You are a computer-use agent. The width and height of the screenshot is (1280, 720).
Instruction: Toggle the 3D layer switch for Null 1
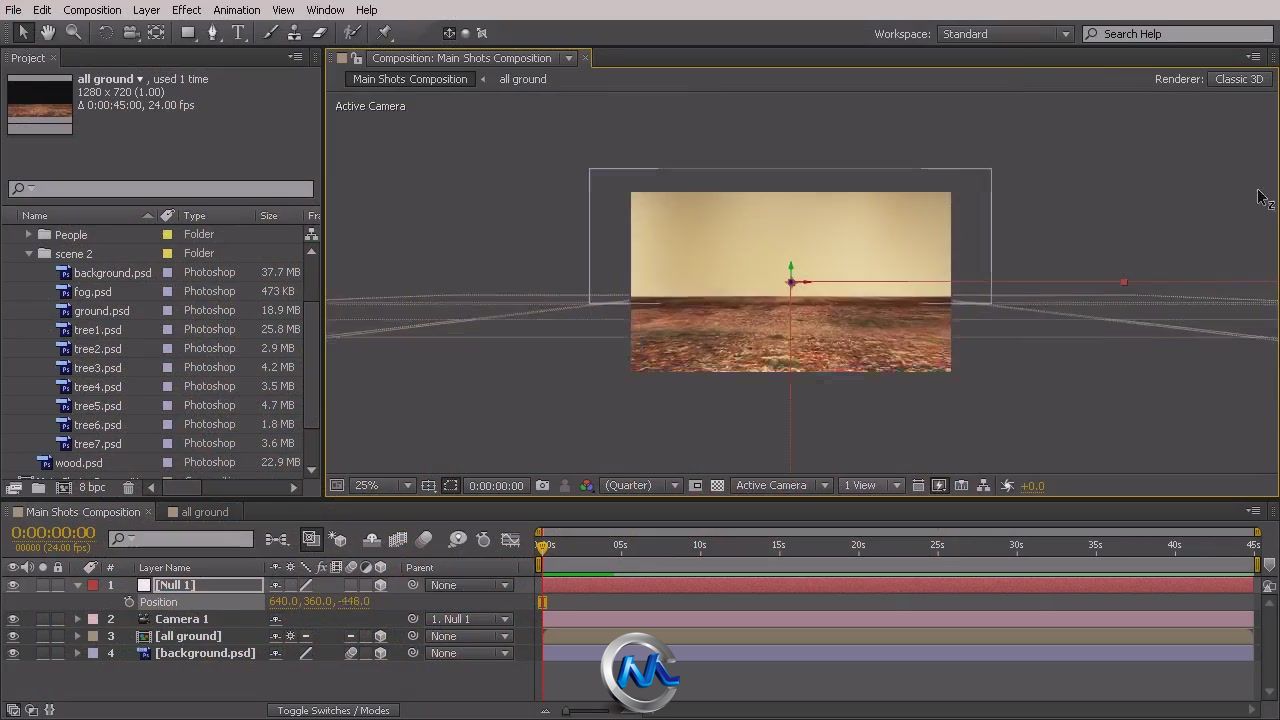tap(380, 585)
